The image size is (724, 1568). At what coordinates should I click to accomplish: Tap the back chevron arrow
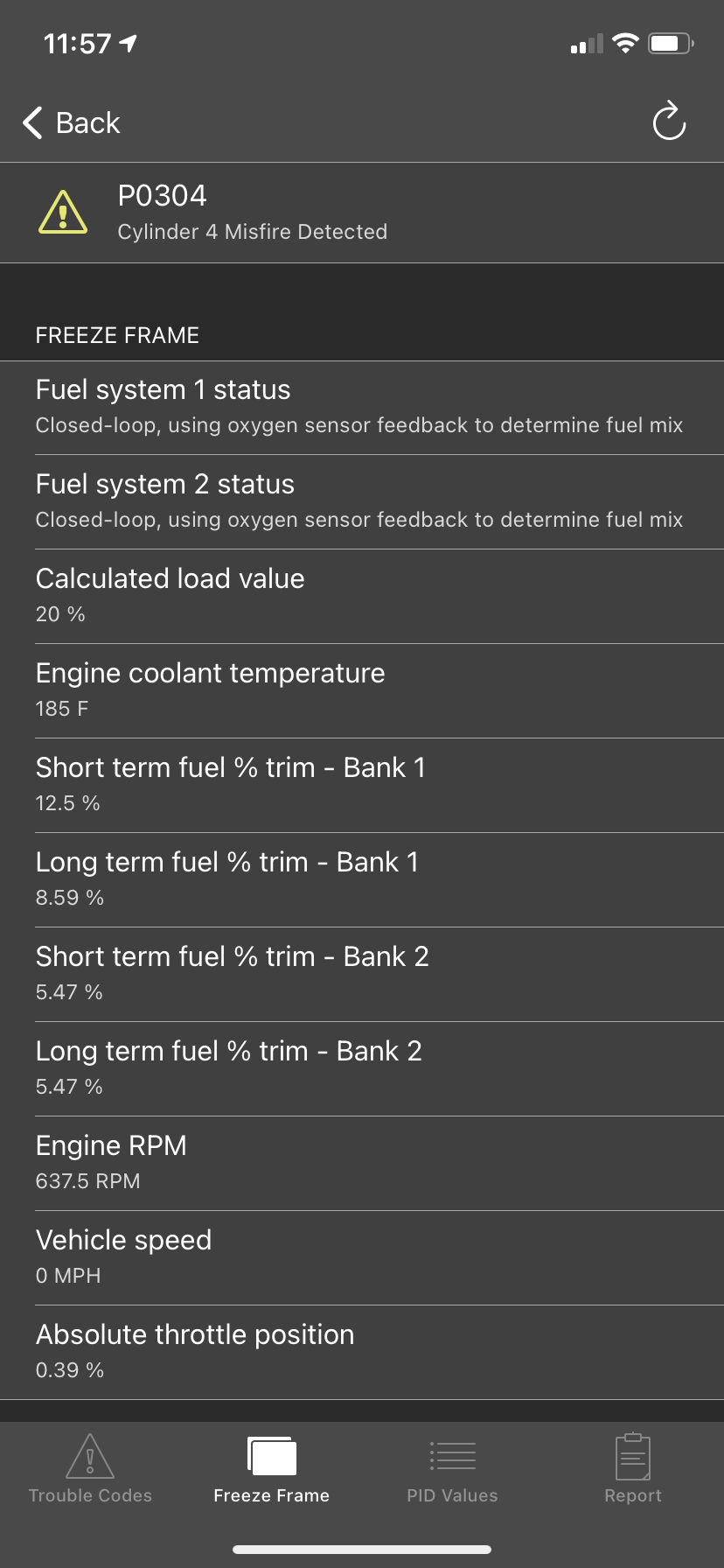[33, 122]
